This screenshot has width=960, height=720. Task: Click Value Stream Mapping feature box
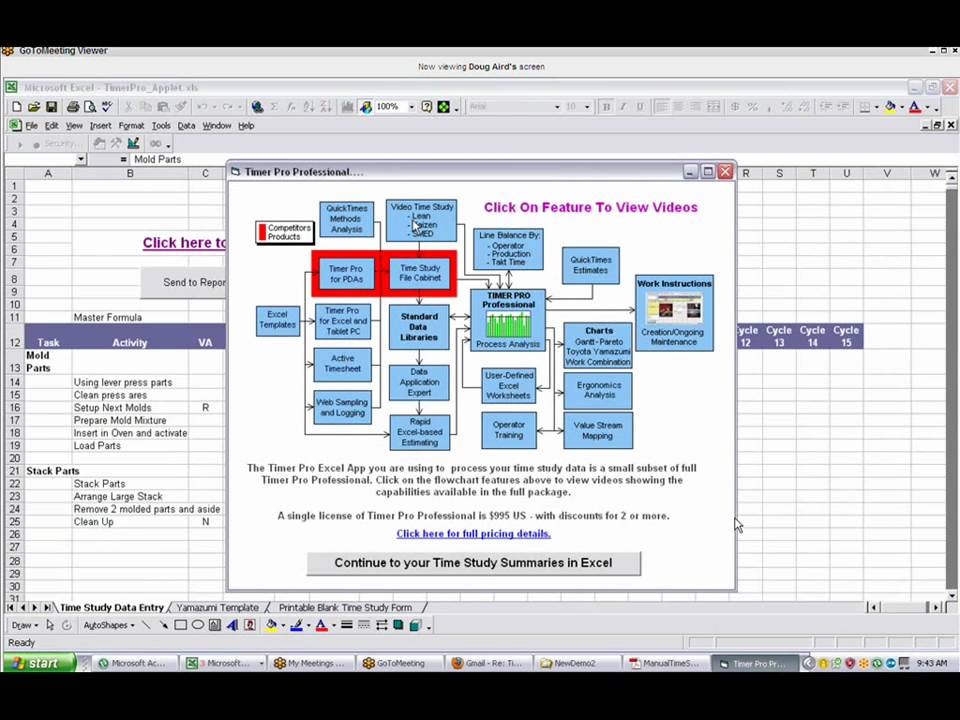pyautogui.click(x=598, y=430)
